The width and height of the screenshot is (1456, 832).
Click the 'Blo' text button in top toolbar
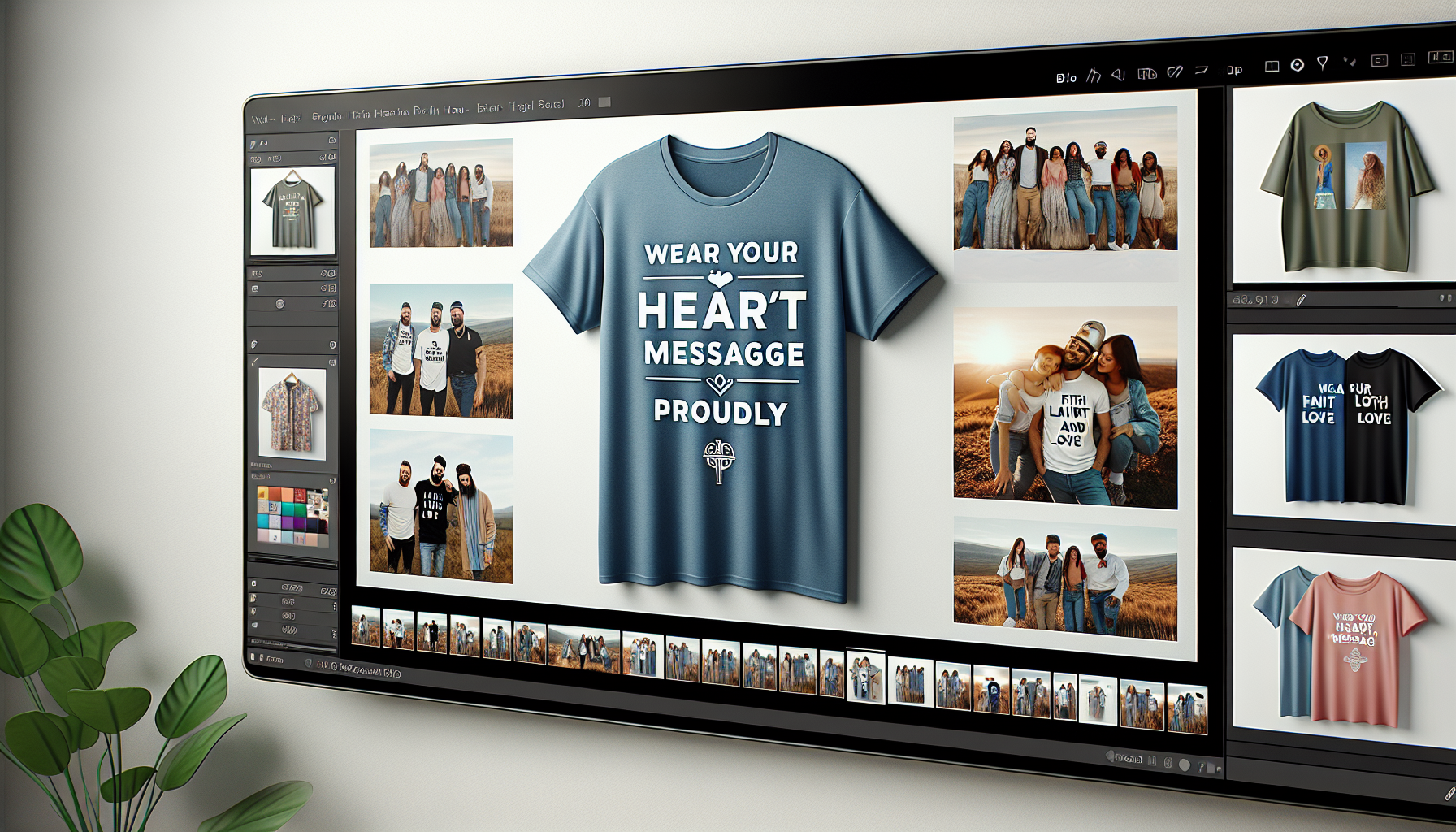[1066, 78]
